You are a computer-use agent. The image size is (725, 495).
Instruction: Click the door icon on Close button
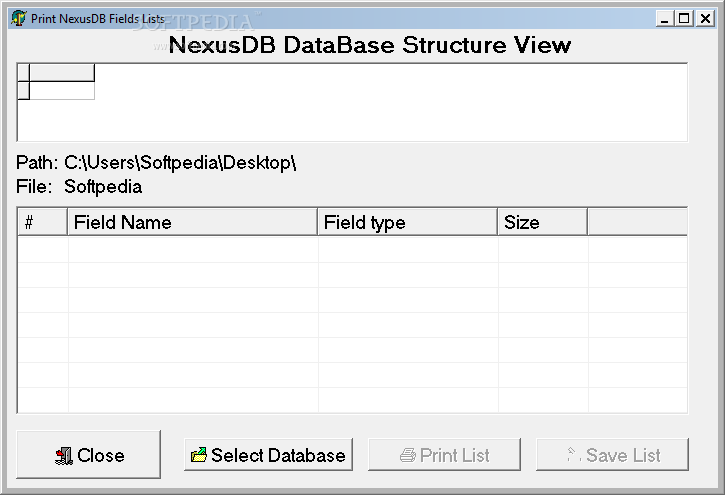point(64,456)
